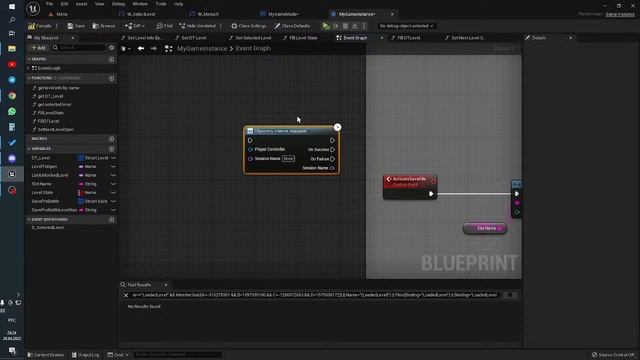Image resolution: width=640 pixels, height=360 pixels.
Task: Add new graph with plus icon
Action: [x=111, y=59]
